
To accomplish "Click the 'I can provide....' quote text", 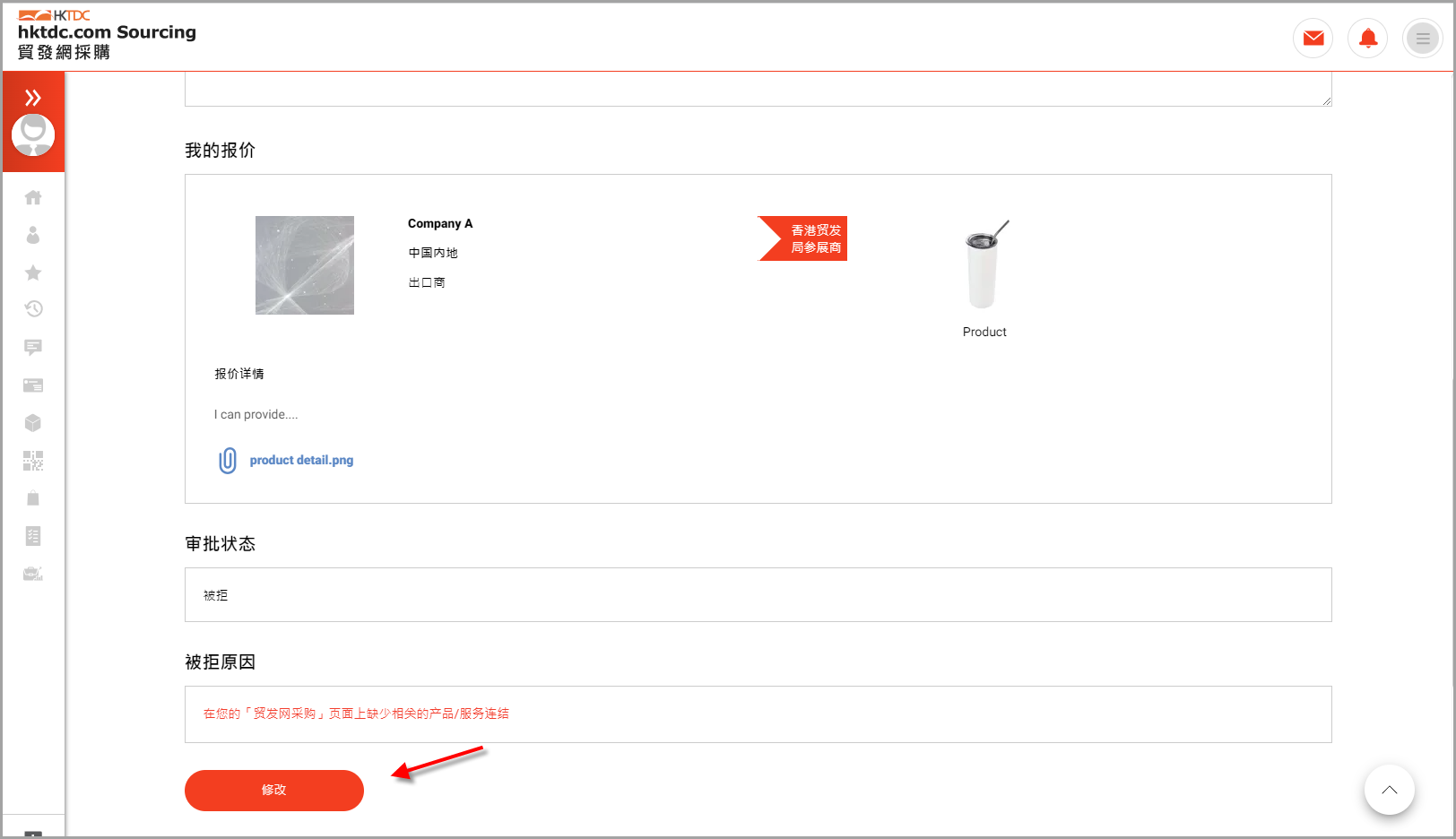I will click(256, 415).
